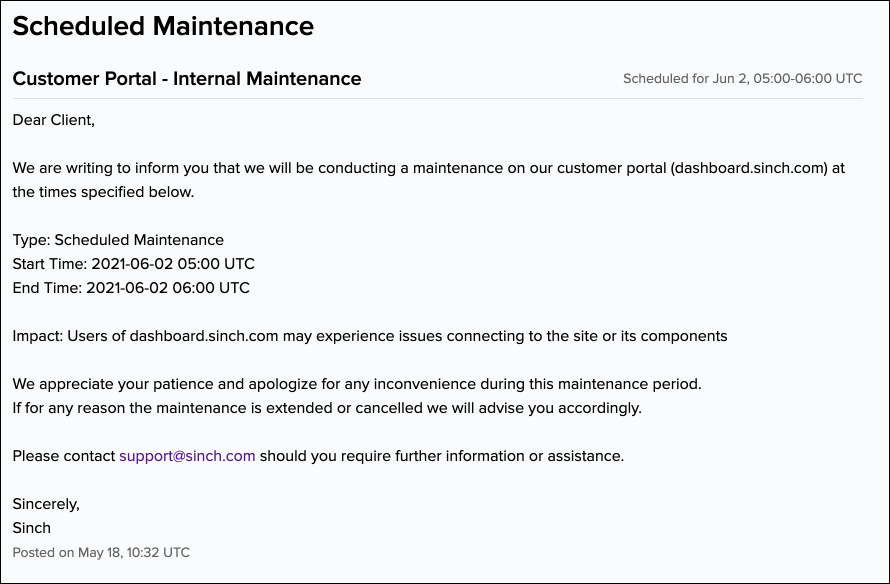890x584 pixels.
Task: Select the 'Sincerely,' closing line
Action: 46,504
